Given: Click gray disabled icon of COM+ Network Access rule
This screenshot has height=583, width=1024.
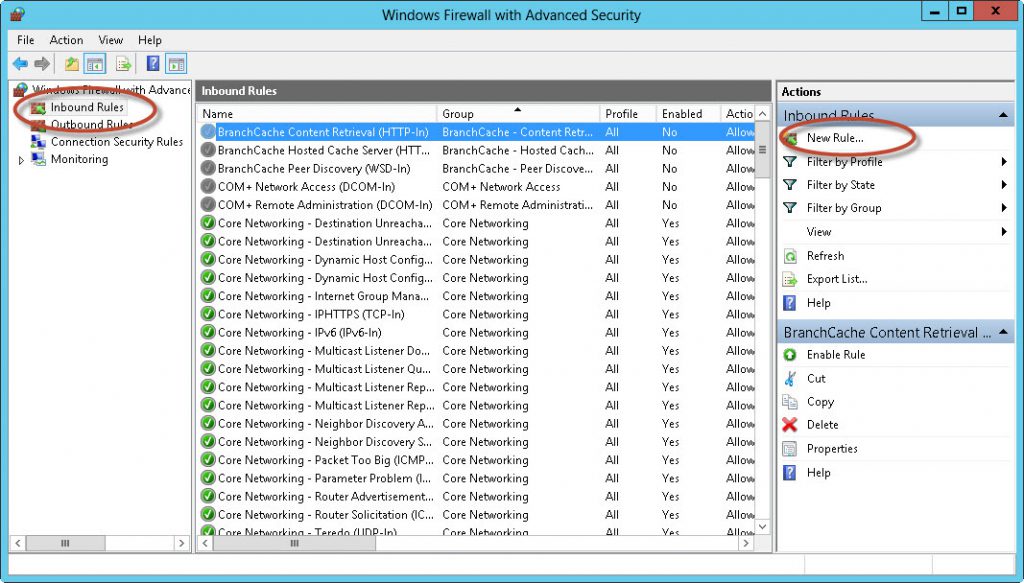Looking at the screenshot, I should (x=208, y=187).
